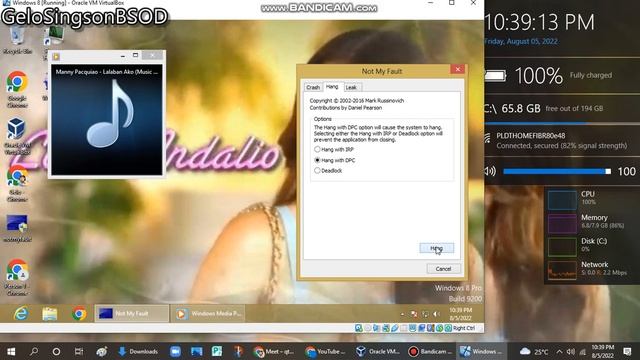Close the Not My Fault dialog

pos(458,69)
